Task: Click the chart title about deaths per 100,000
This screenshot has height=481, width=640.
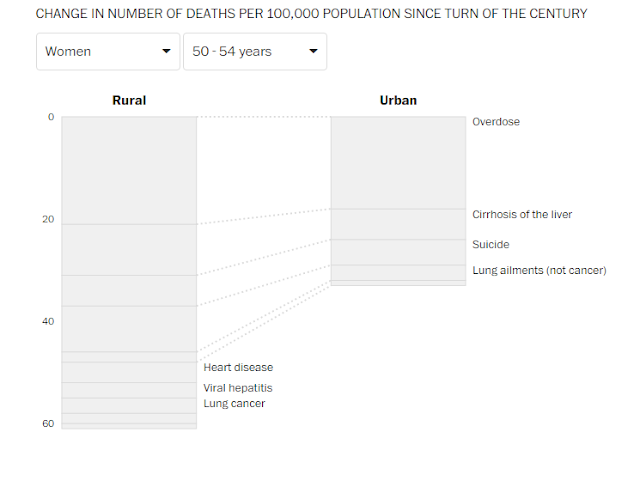Action: pos(311,14)
